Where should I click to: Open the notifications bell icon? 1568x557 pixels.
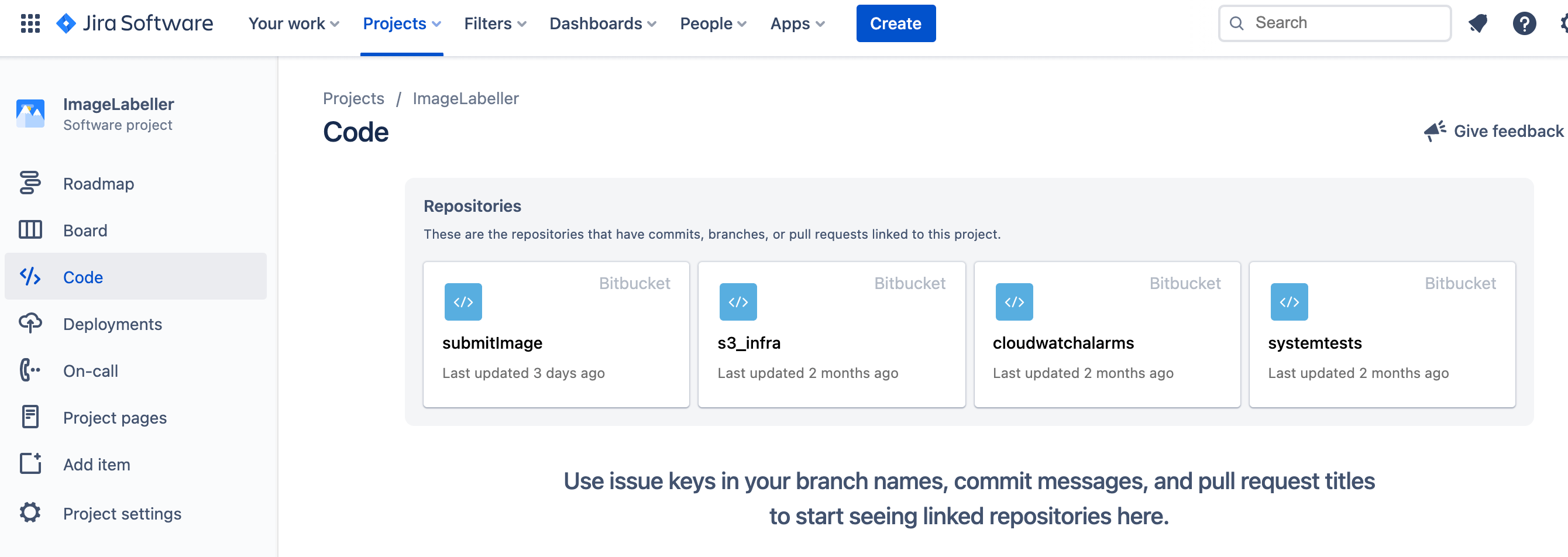[1479, 23]
